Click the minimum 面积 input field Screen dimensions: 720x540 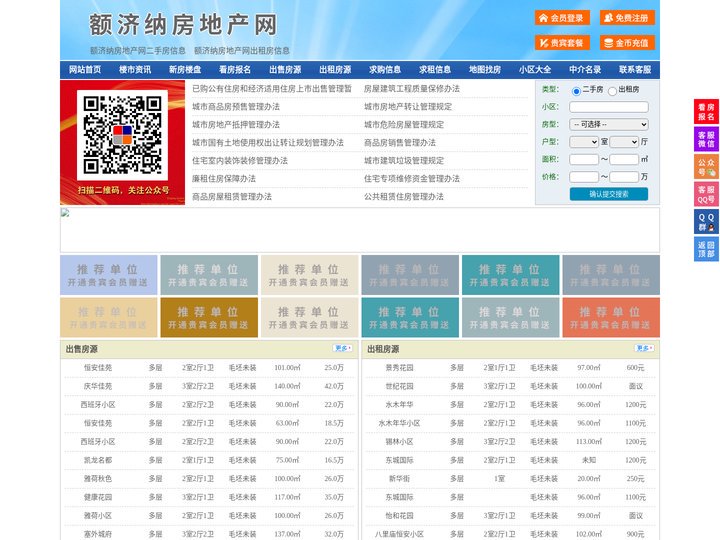tap(584, 159)
